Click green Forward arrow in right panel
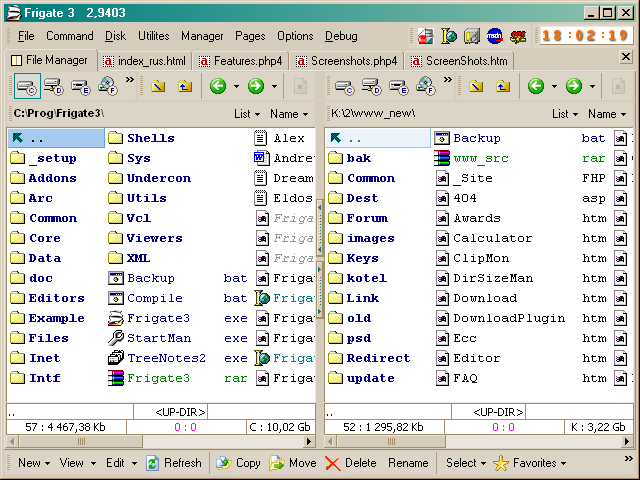 (x=574, y=86)
